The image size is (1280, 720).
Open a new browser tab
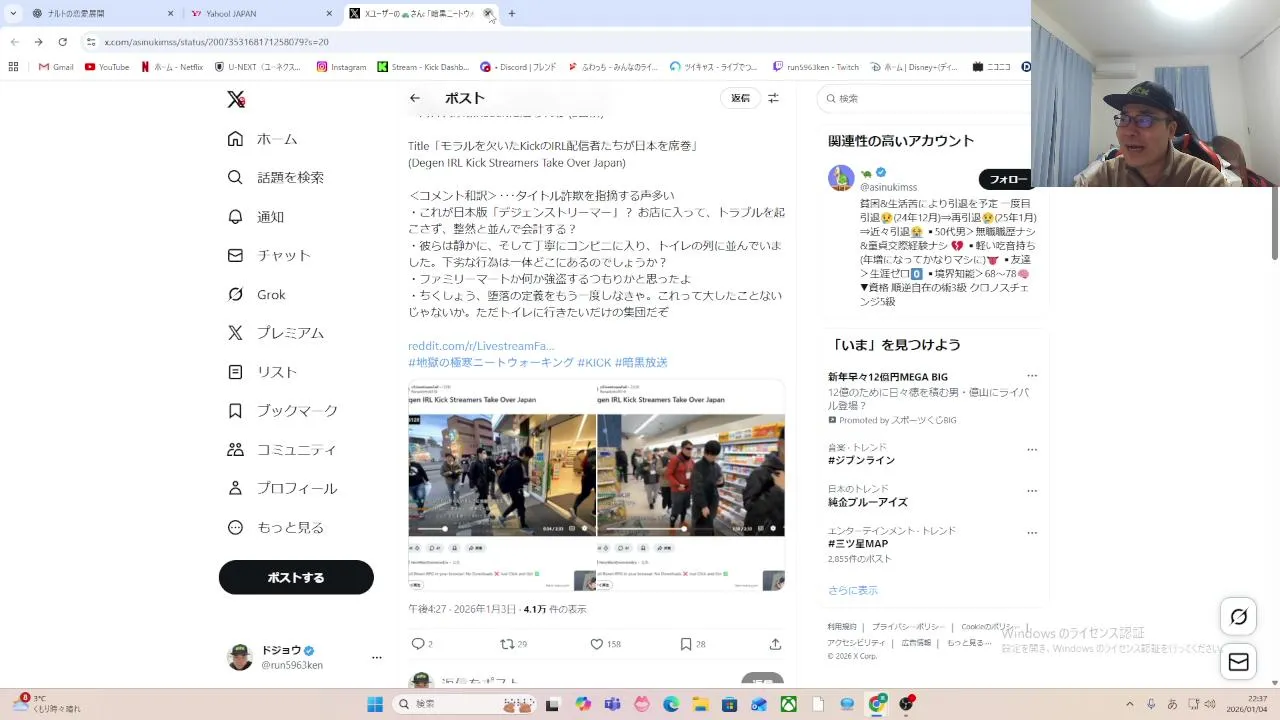click(x=512, y=14)
